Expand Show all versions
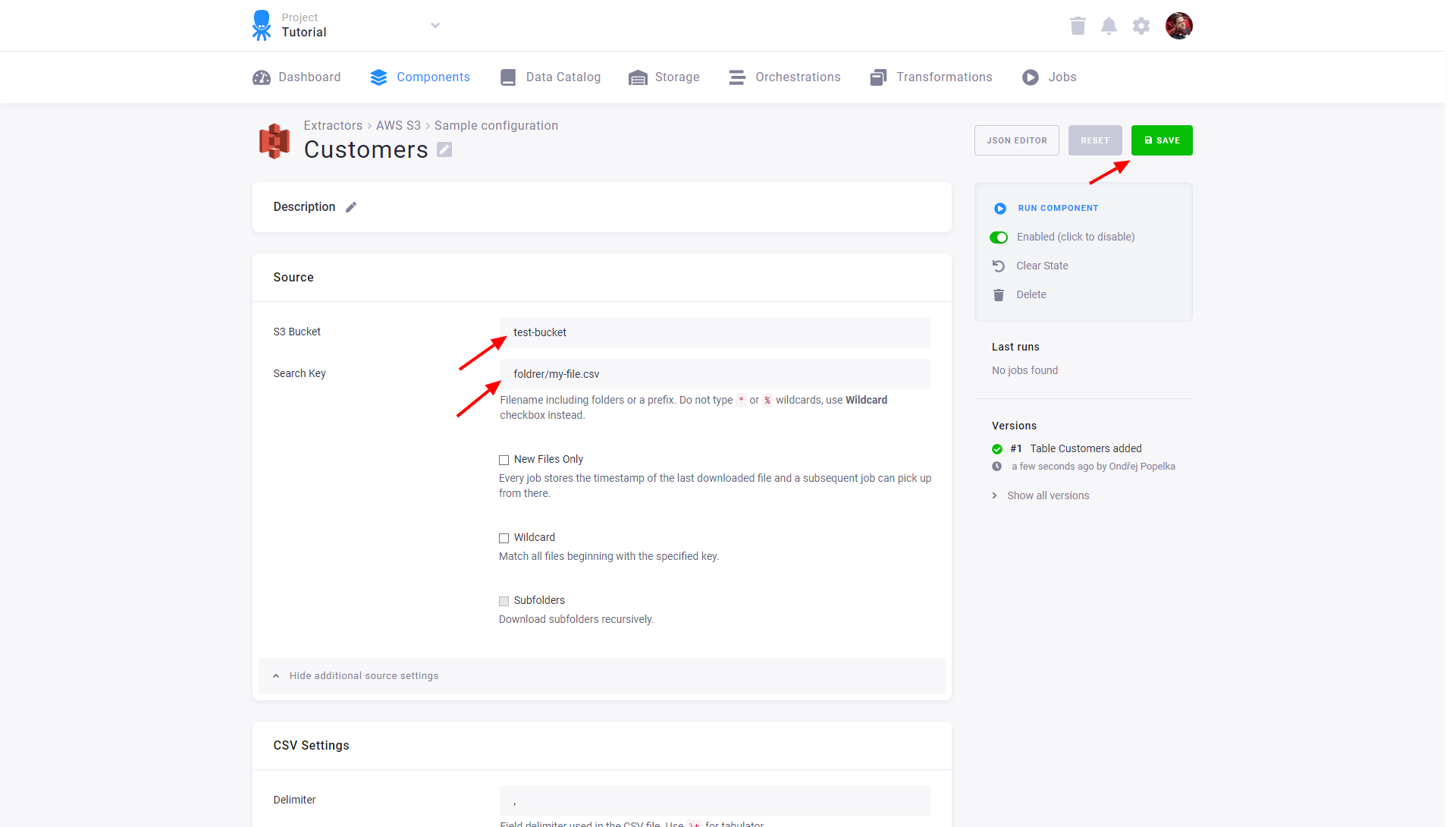The image size is (1456, 827). pyautogui.click(x=1047, y=495)
